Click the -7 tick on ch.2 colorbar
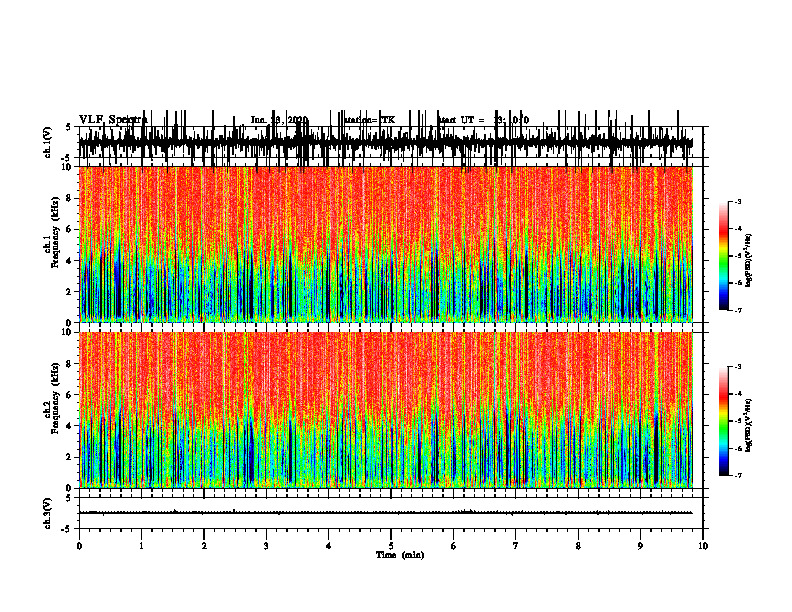Screen dimensions: 792x612 click(x=737, y=476)
